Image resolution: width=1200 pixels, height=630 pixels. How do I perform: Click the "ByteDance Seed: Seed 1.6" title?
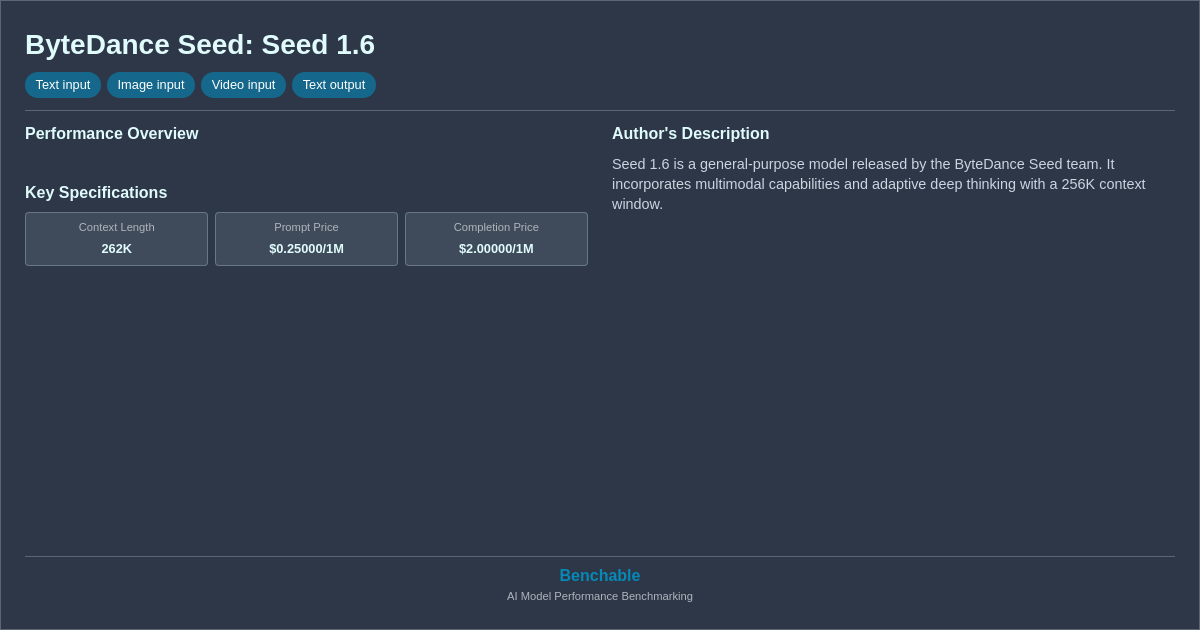click(x=200, y=44)
